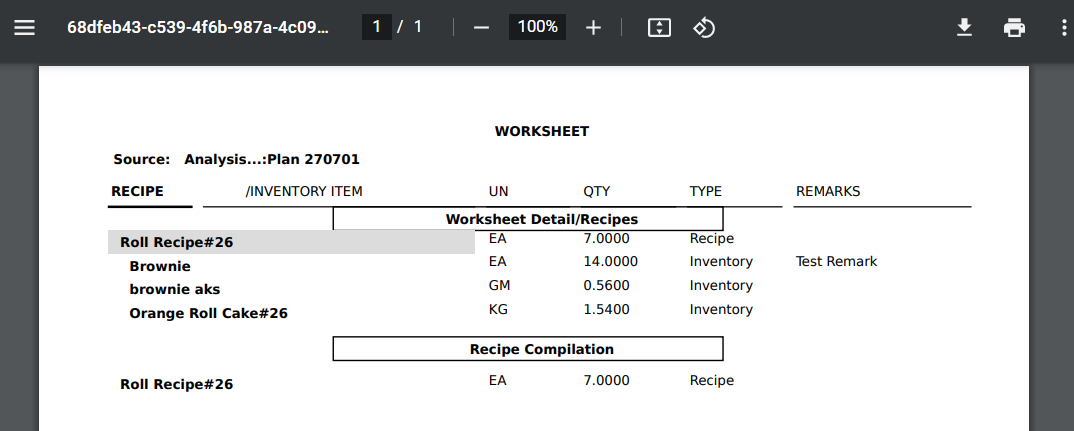Click Roll Recipe#26 under Recipe Compilation
This screenshot has height=431, width=1074.
[x=177, y=384]
